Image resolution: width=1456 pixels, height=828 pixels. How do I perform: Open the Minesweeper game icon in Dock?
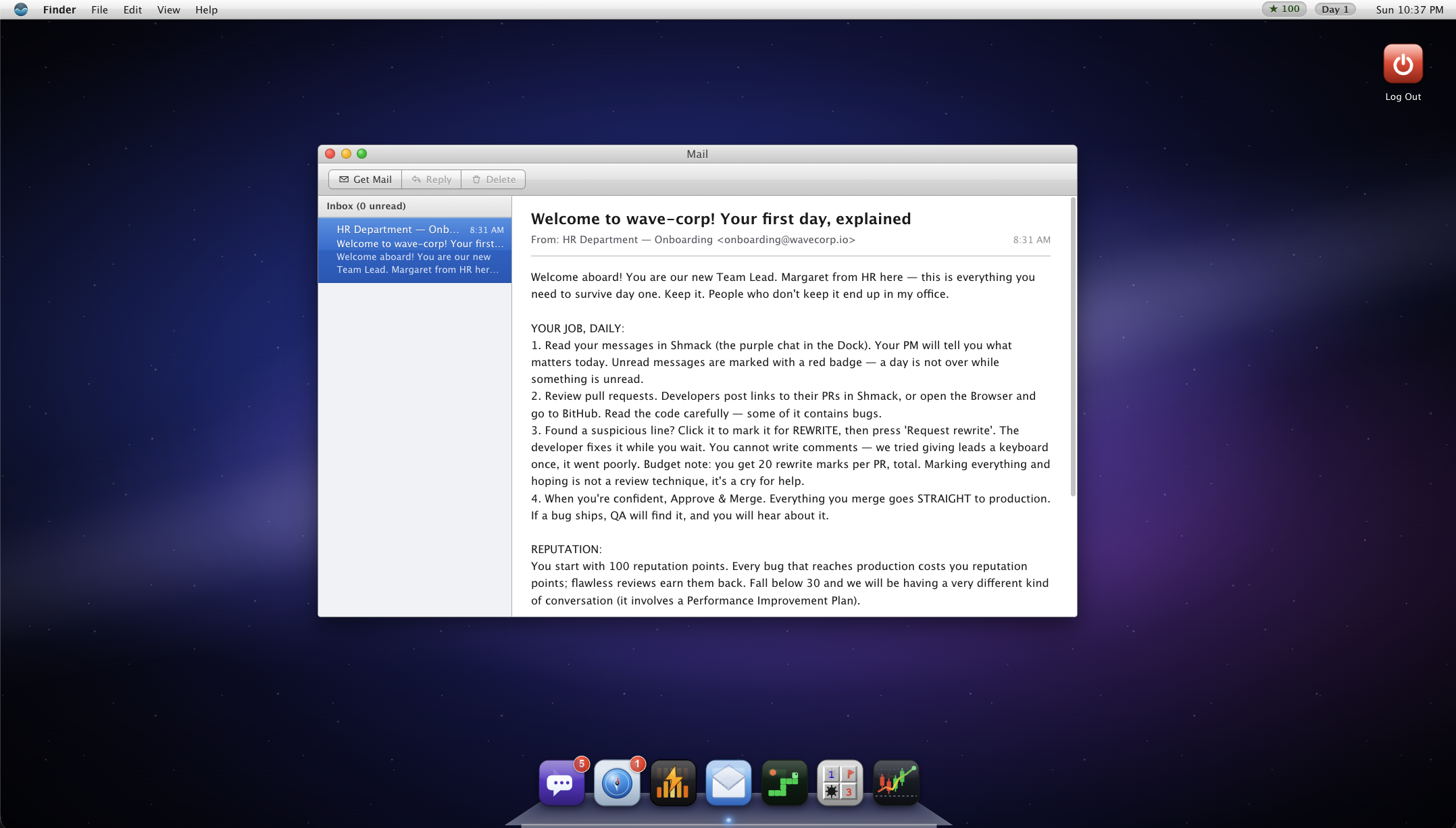tap(840, 783)
